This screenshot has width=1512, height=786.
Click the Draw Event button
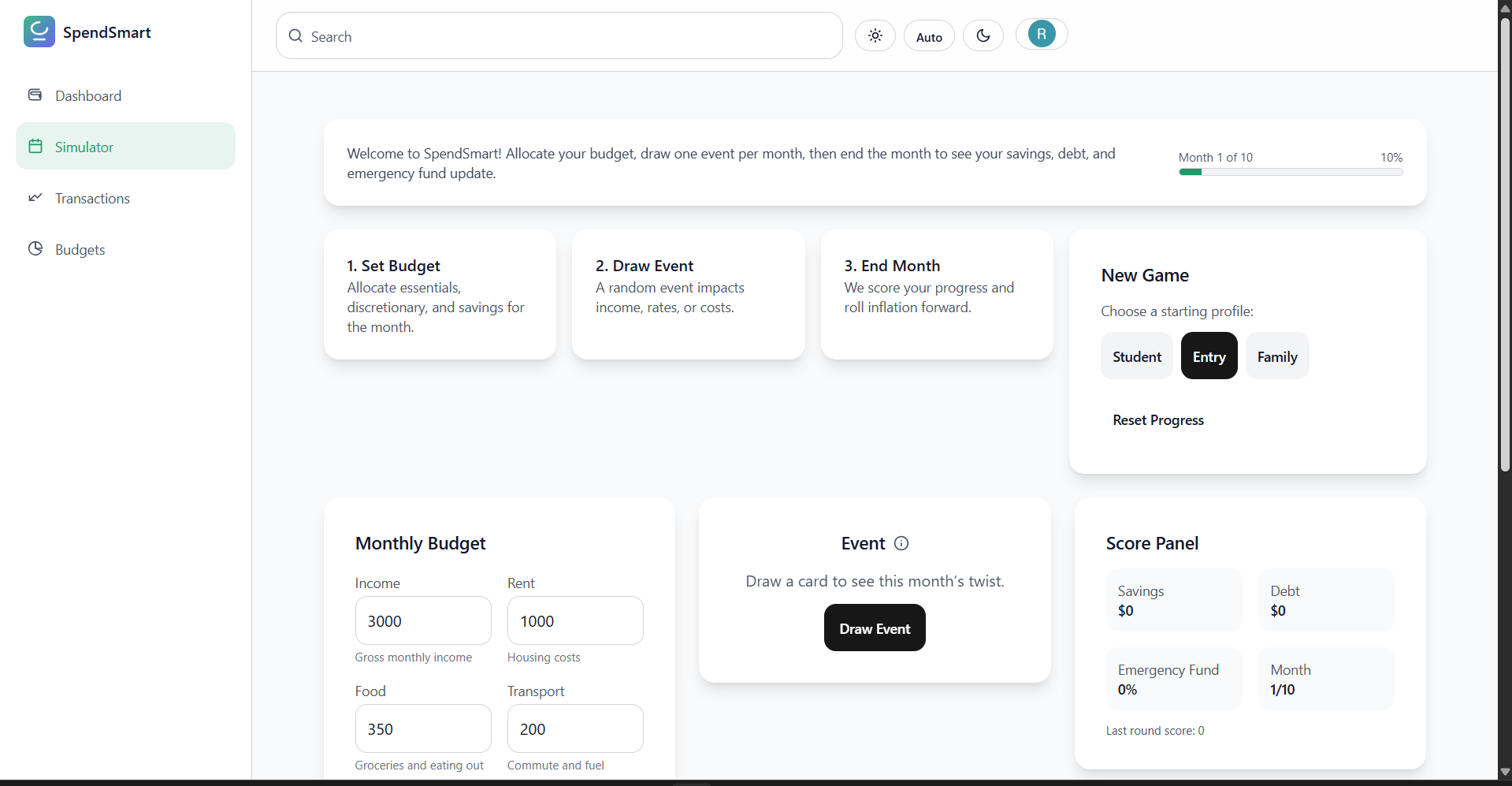point(875,628)
